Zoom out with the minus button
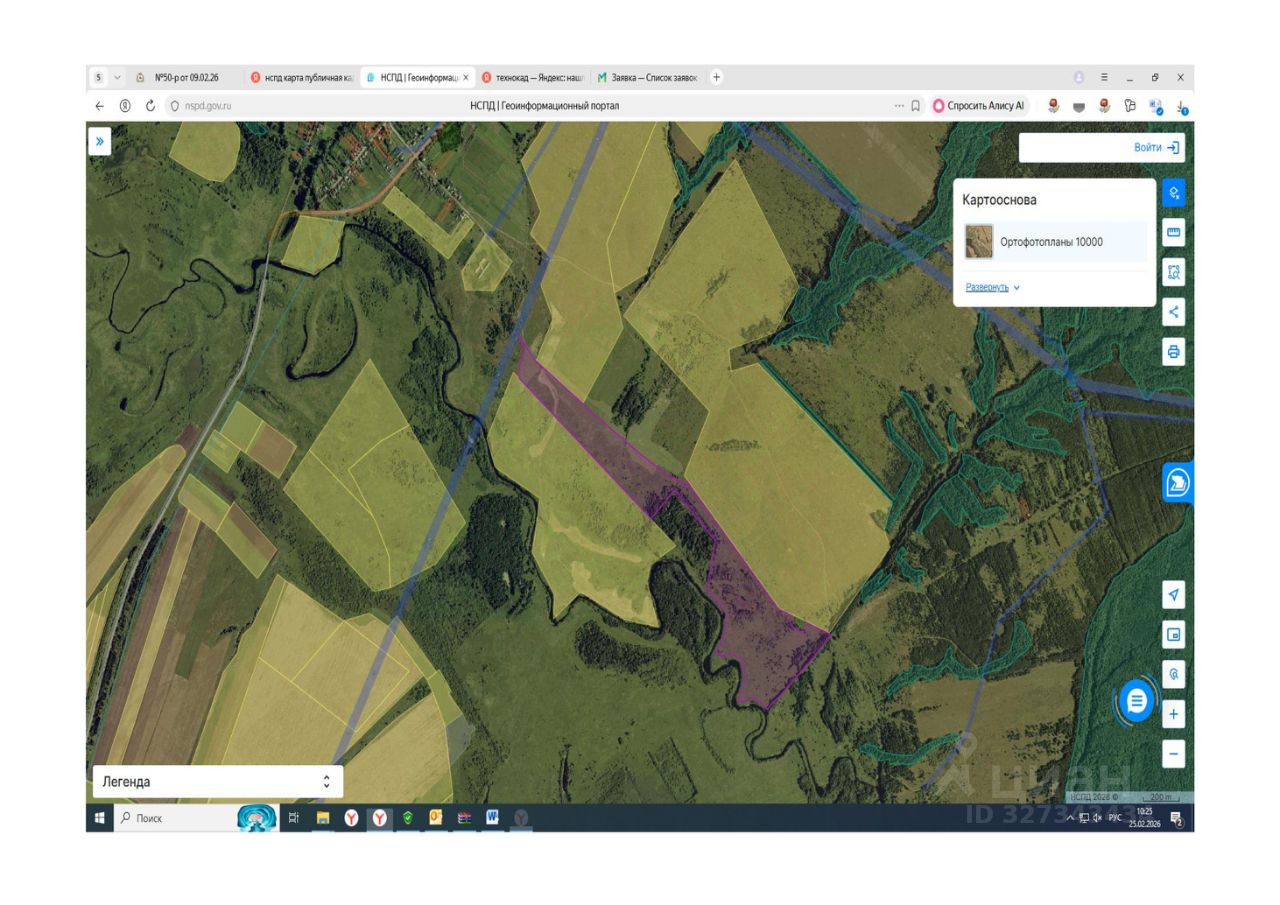1280x905 pixels. click(1174, 754)
